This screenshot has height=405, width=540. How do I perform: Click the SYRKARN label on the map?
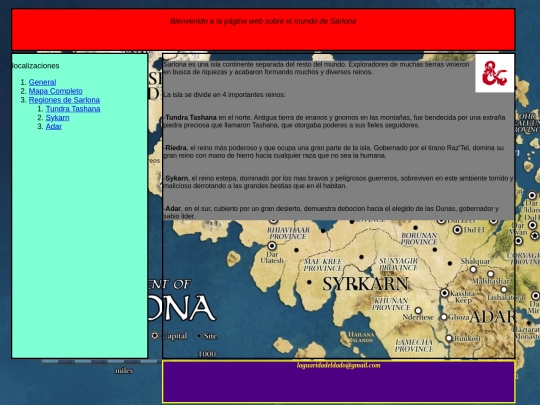coord(365,284)
